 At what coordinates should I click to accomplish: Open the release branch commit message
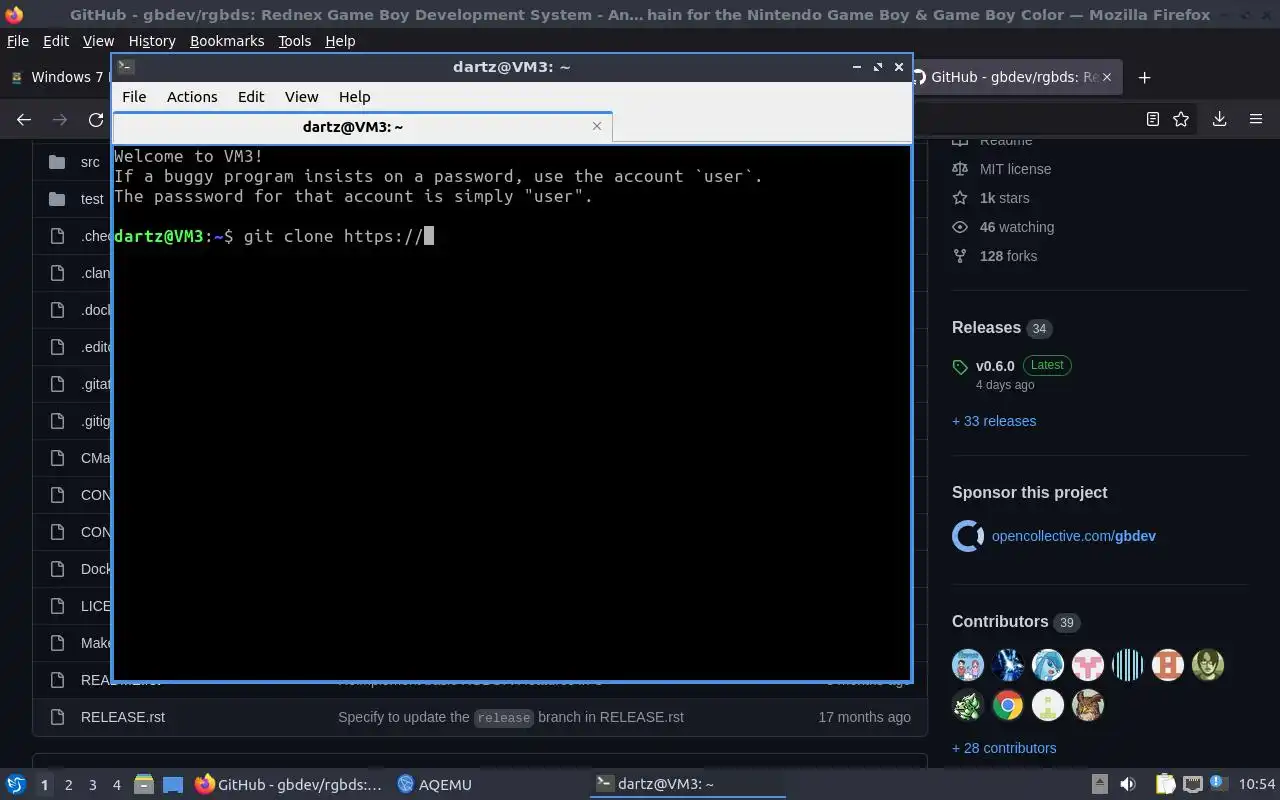click(x=511, y=717)
